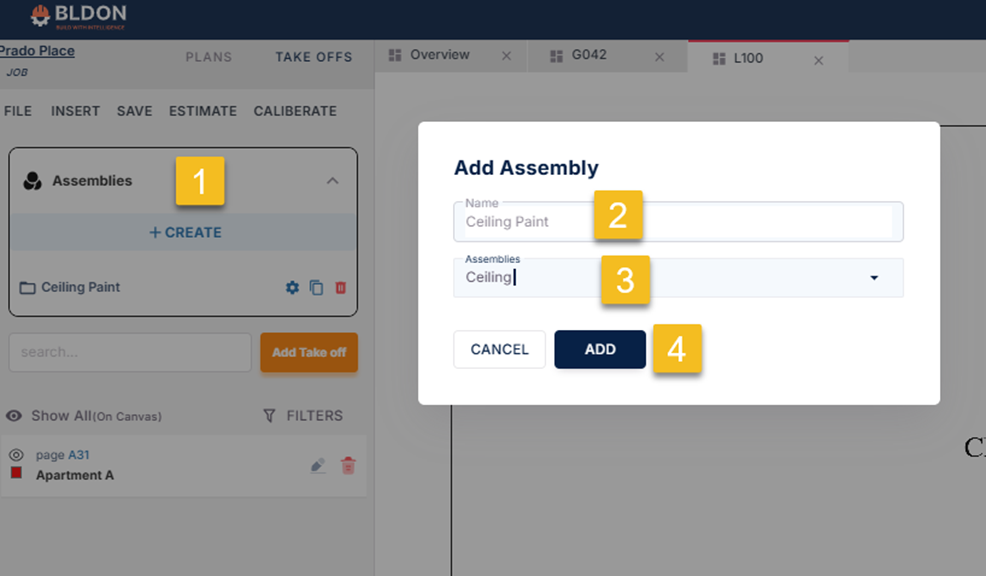Screen dimensions: 986x576
Task: Open the Assemblies dropdown in dialog
Action: (874, 278)
